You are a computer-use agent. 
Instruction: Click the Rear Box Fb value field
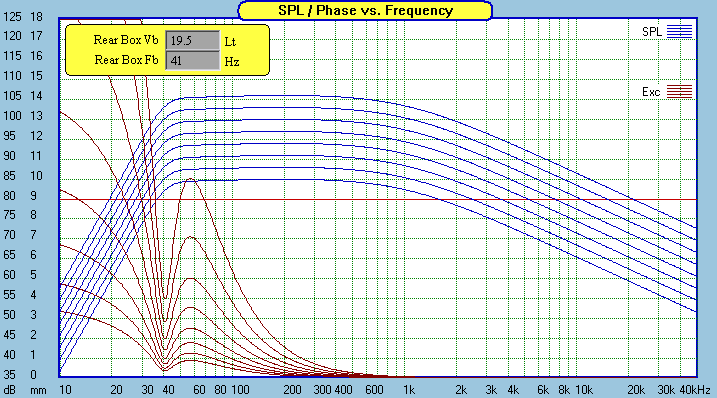pos(193,60)
